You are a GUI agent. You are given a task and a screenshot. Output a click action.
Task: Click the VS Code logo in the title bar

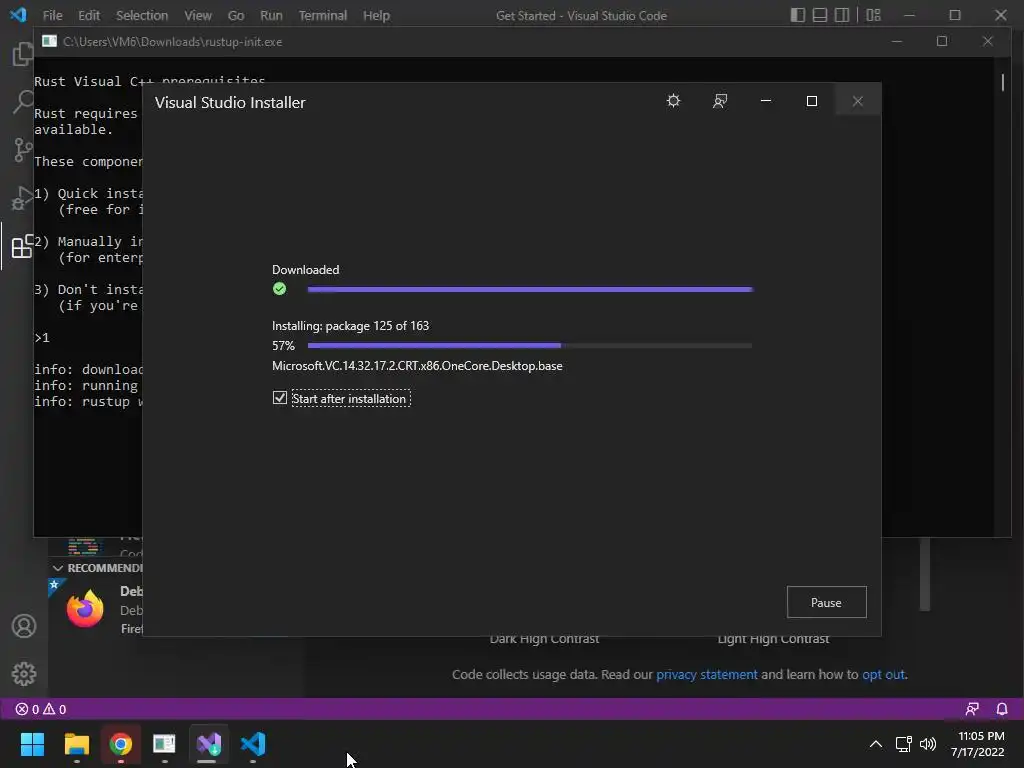point(18,14)
